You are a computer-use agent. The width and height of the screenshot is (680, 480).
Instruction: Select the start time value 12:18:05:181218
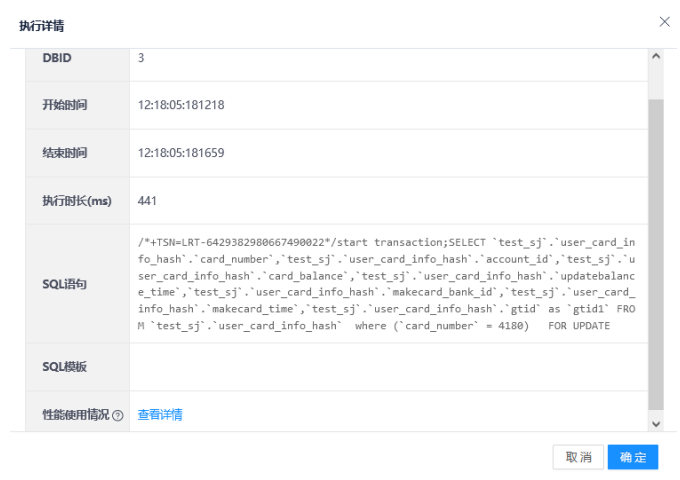tap(181, 105)
